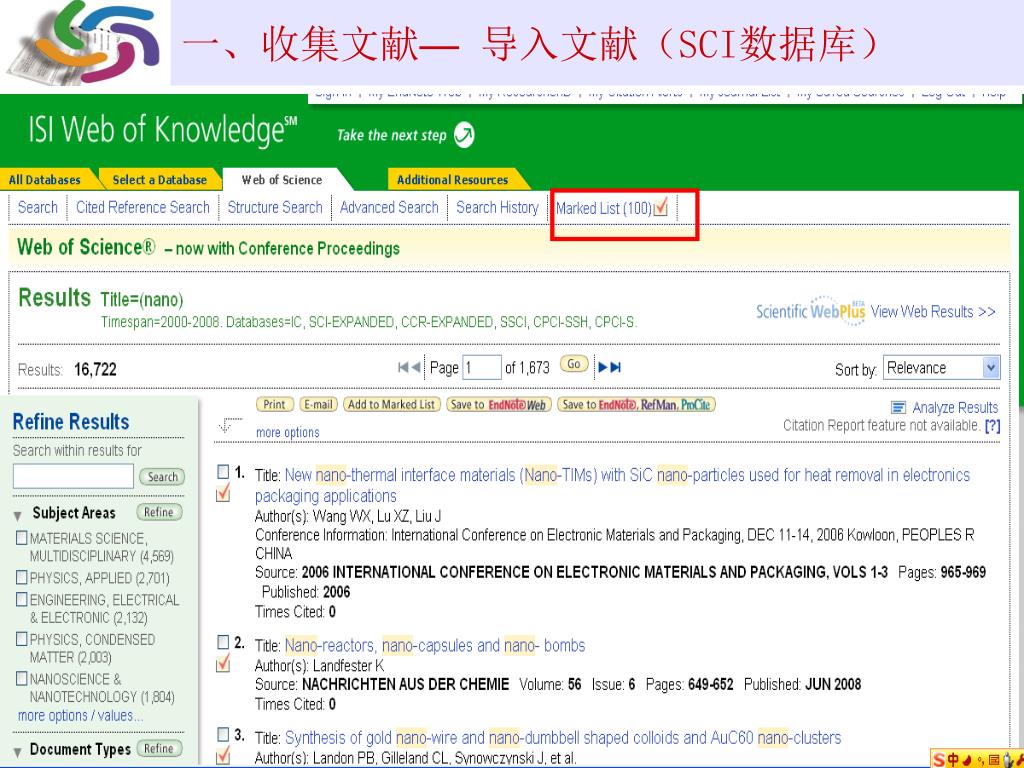The height and width of the screenshot is (768, 1024).
Task: Click the page number input field
Action: pyautogui.click(x=481, y=368)
